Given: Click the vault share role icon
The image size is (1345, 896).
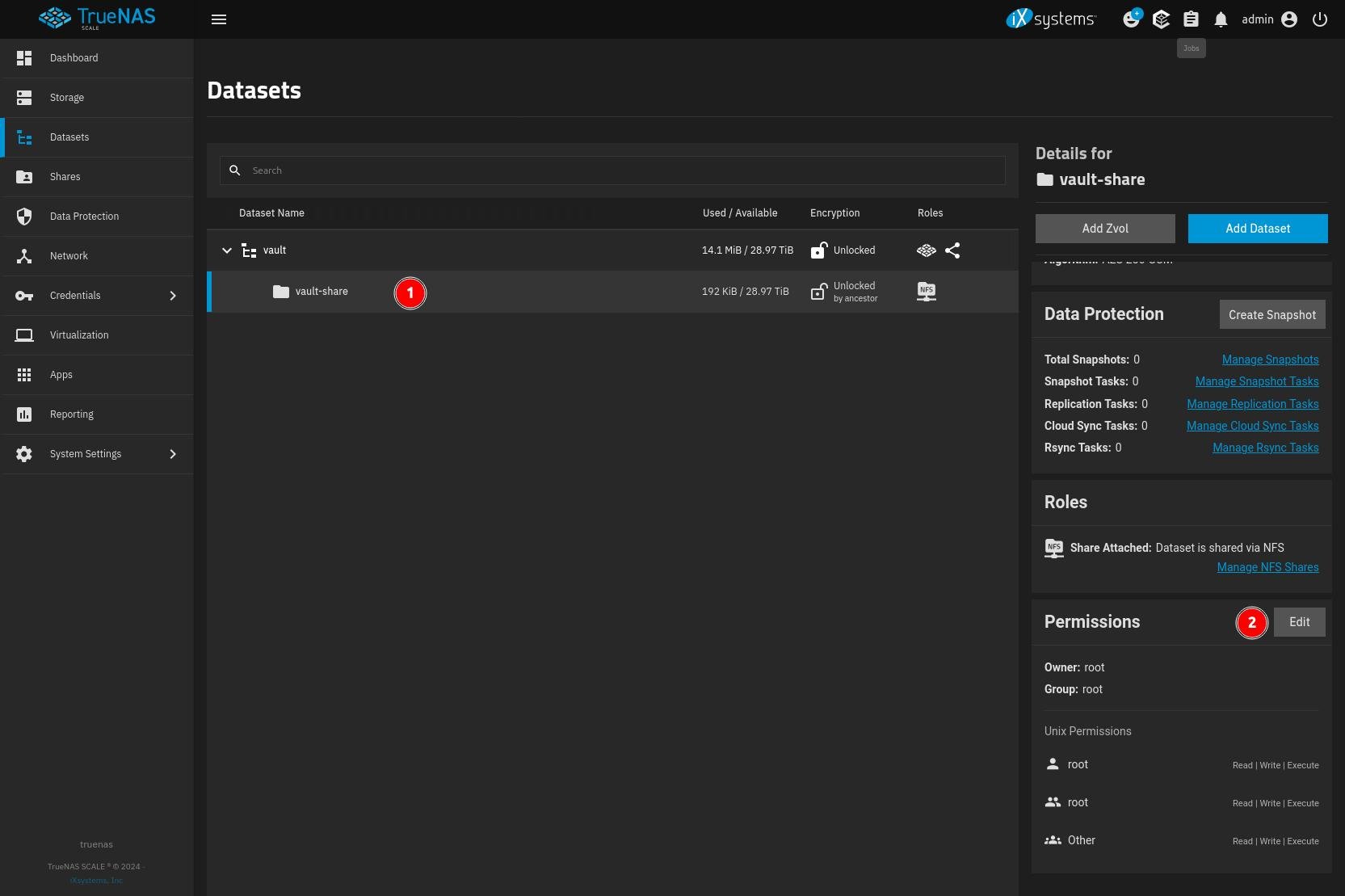Looking at the screenshot, I should 952,250.
